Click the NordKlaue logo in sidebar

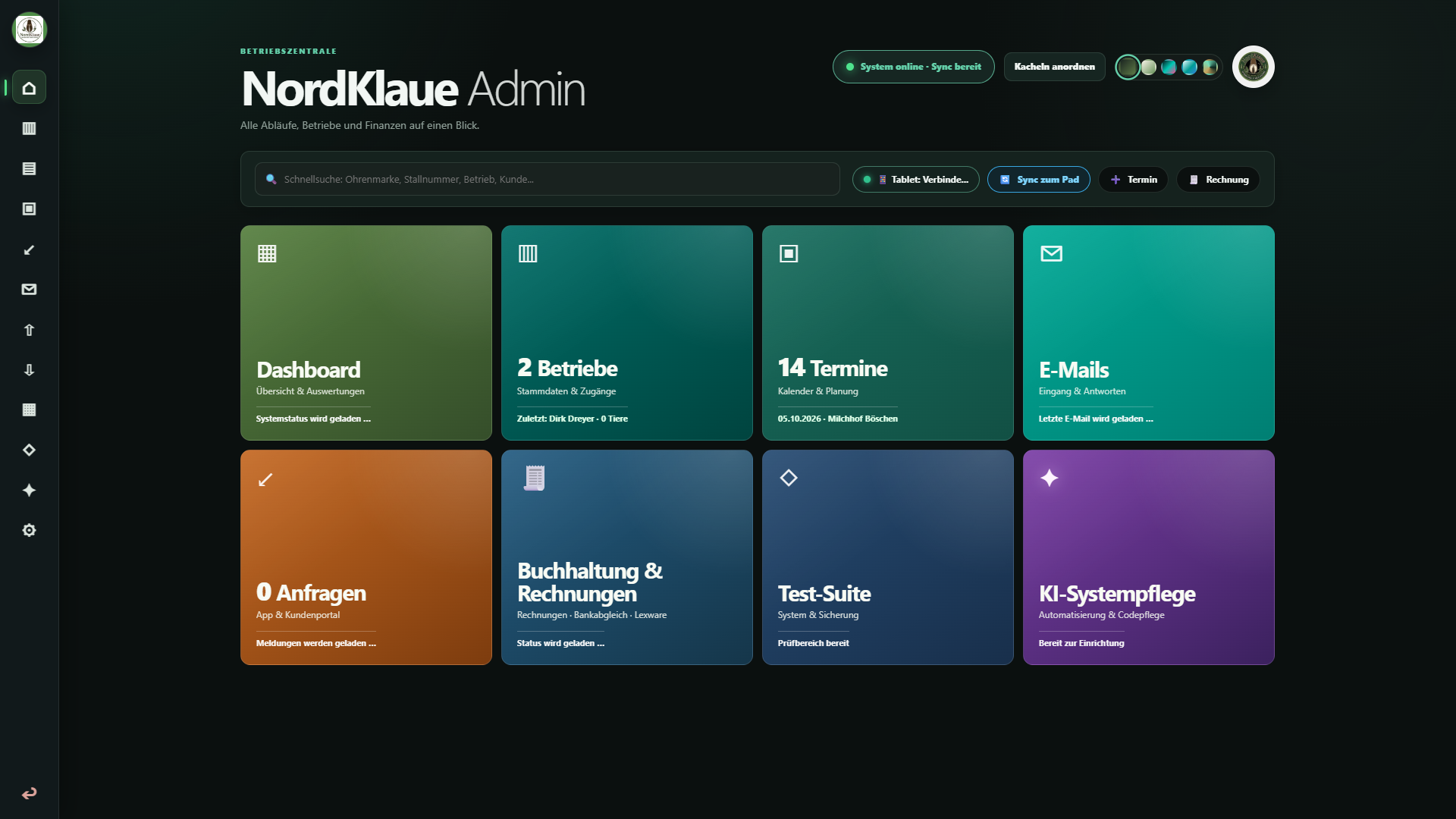30,30
